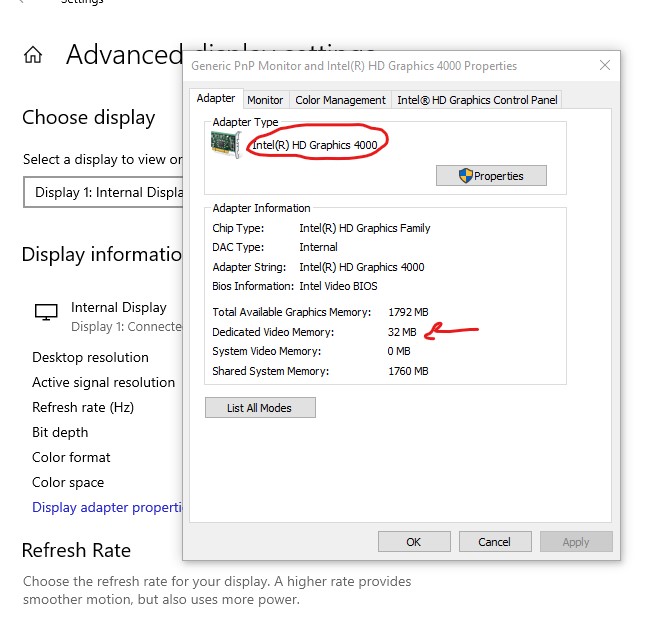The height and width of the screenshot is (629, 652).
Task: Click the Dedicated Video Memory label
Action: pyautogui.click(x=273, y=332)
